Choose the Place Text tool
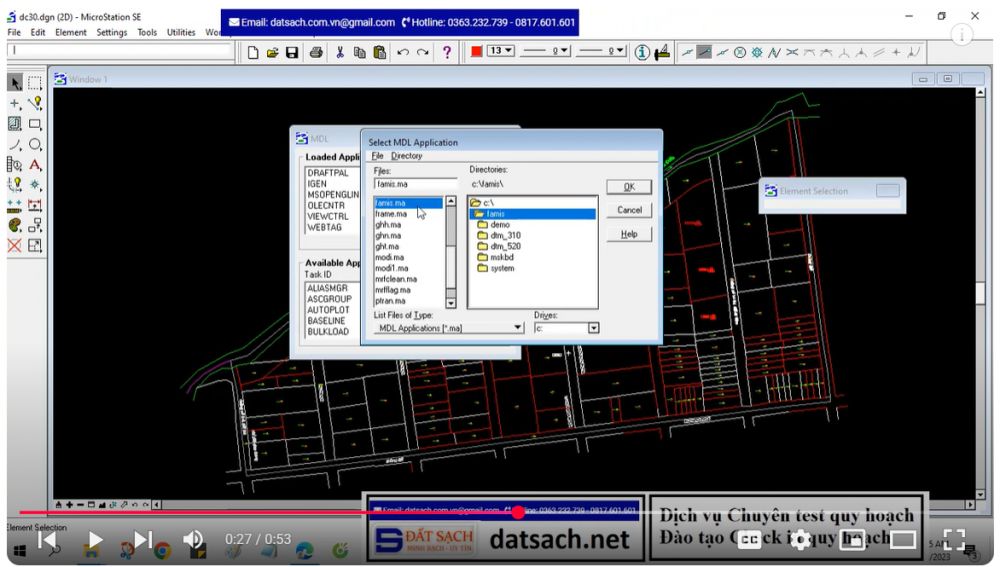This screenshot has height=567, width=1000. [x=35, y=165]
